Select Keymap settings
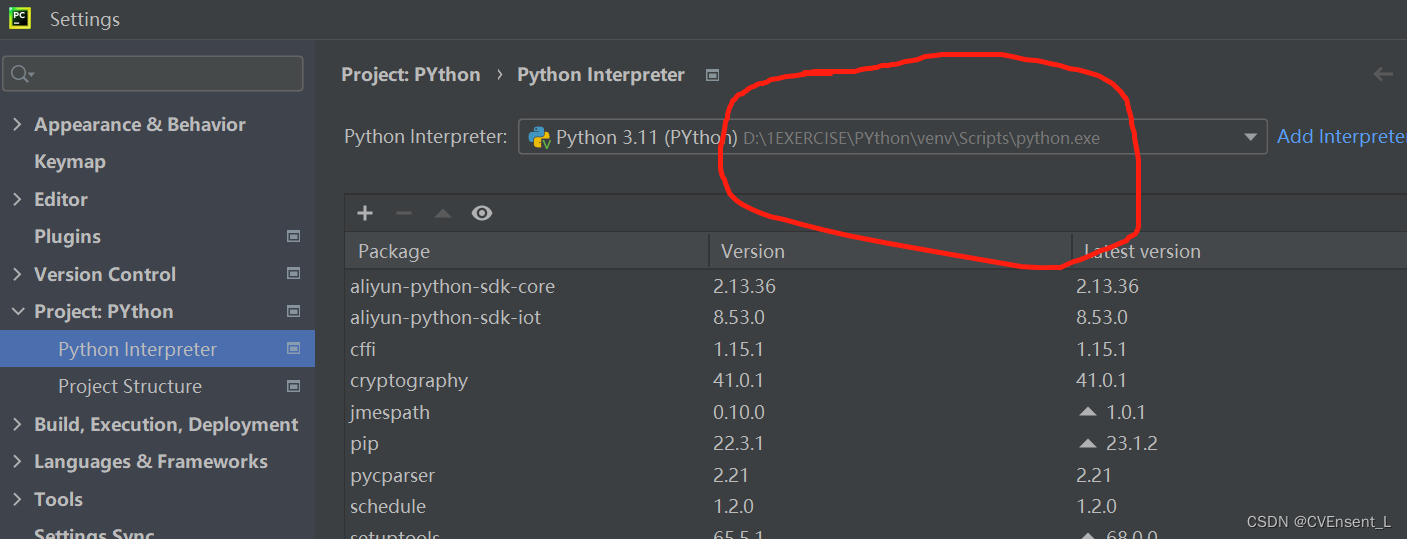The width and height of the screenshot is (1407, 539). (x=70, y=161)
